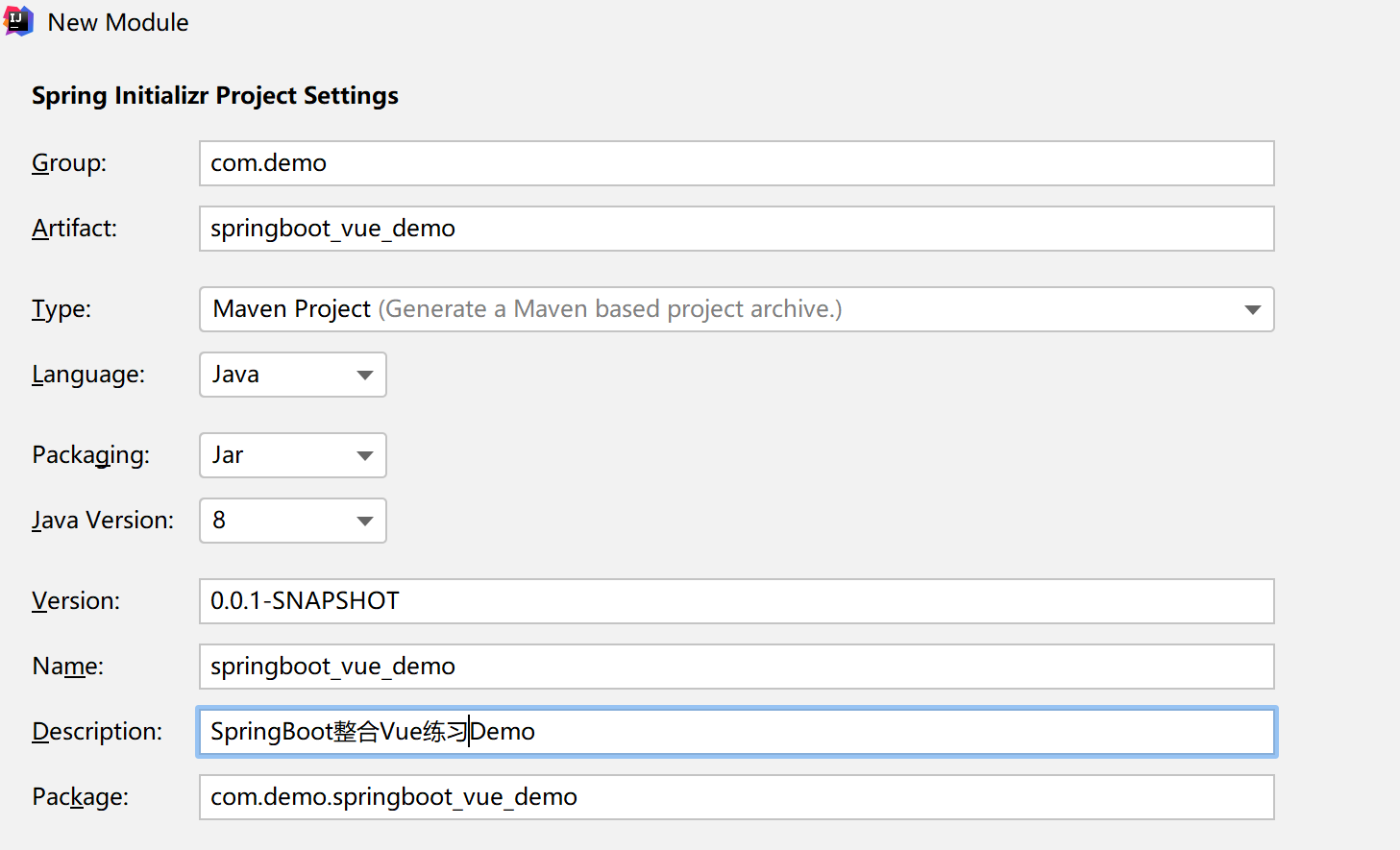Open the Java Version dropdown showing 8

[279, 521]
